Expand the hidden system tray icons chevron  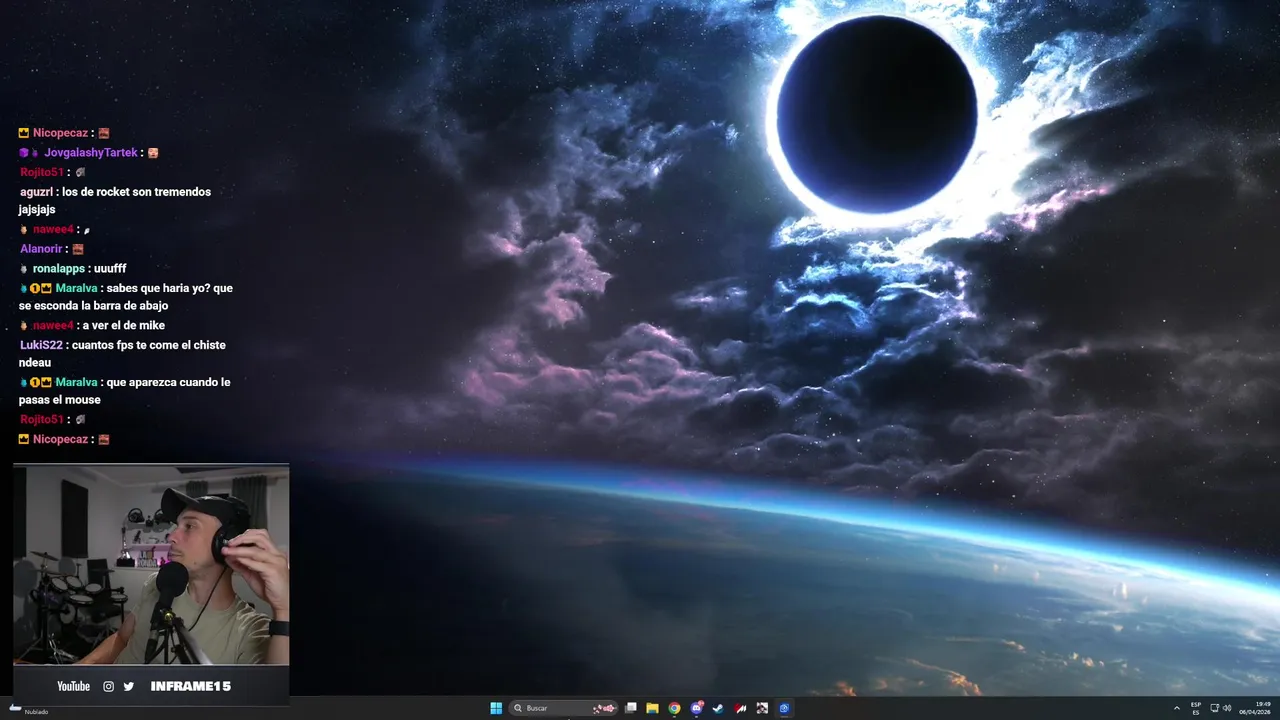[1176, 708]
